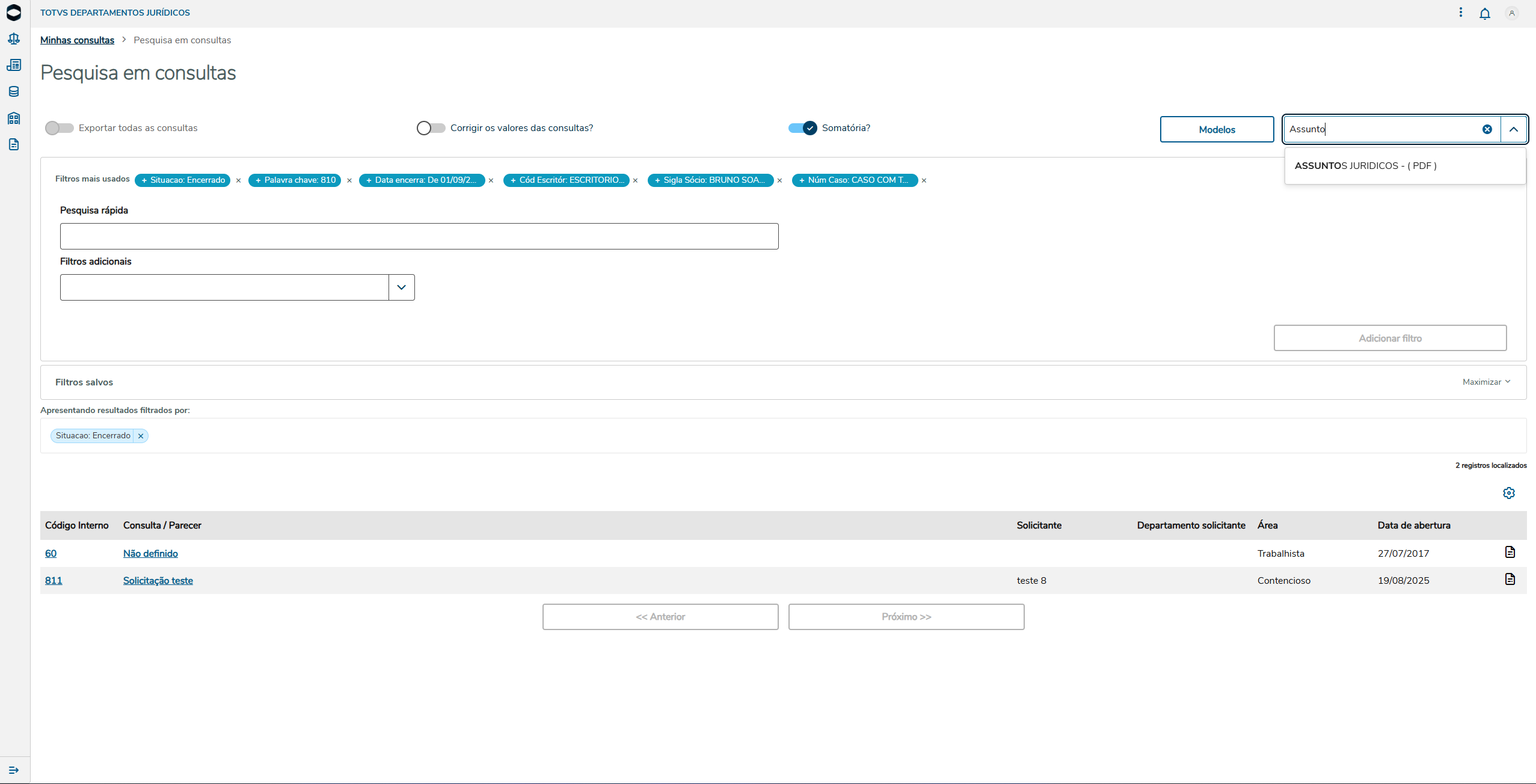
Task: Open the three-dot options menu at top
Action: point(1460,13)
